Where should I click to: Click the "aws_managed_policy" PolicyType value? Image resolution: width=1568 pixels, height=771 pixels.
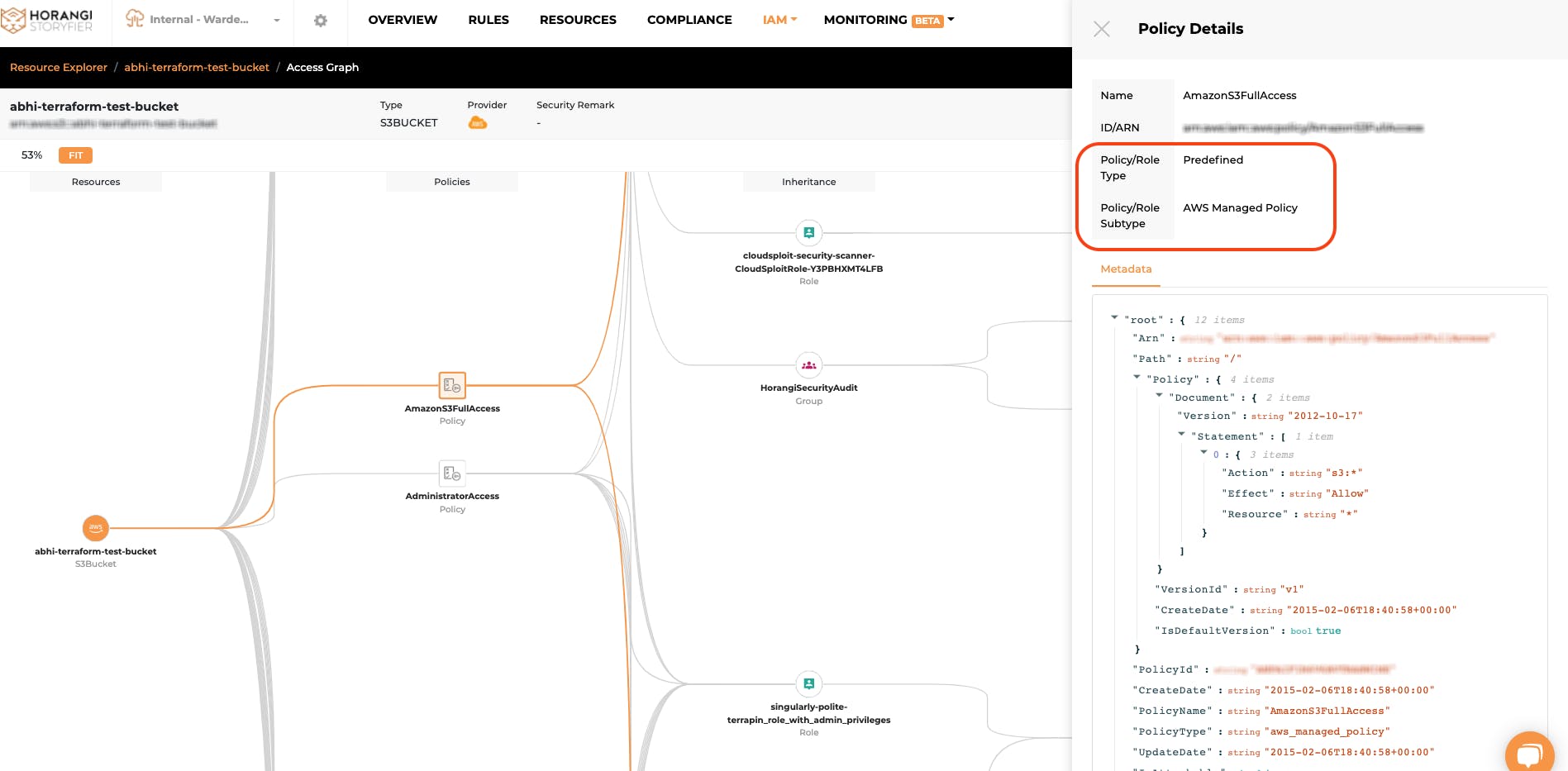[1327, 731]
